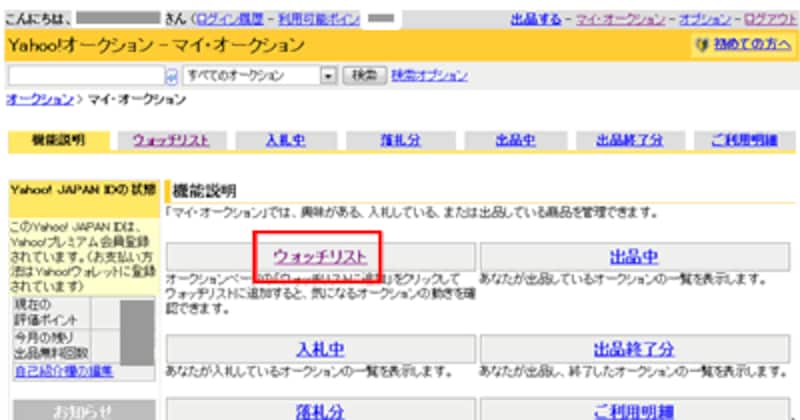Open 出品中 link in the feature list
Screen dimensions: 800x420
tap(634, 257)
